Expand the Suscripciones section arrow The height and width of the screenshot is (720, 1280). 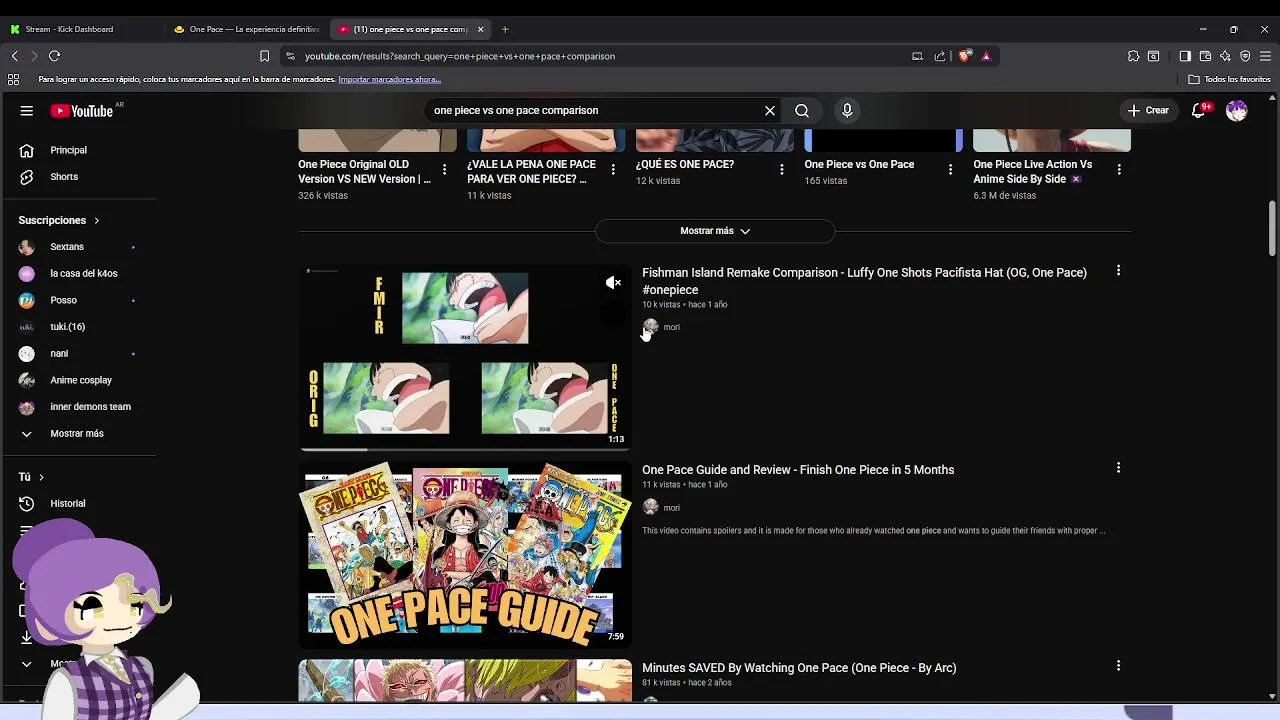coord(97,220)
